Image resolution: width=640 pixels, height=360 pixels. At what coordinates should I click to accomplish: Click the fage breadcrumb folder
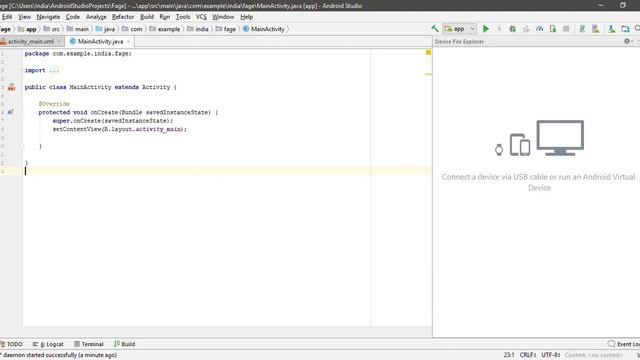(x=226, y=29)
